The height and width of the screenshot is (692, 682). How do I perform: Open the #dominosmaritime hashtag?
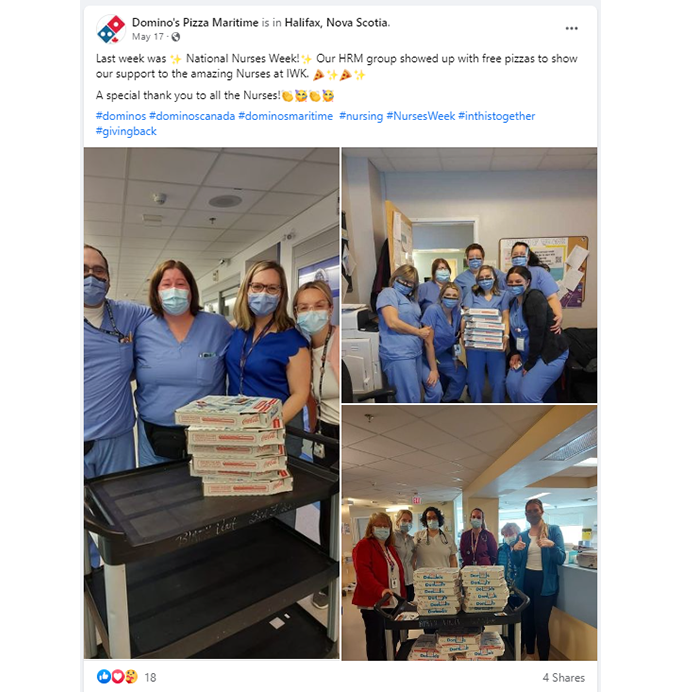coord(286,116)
